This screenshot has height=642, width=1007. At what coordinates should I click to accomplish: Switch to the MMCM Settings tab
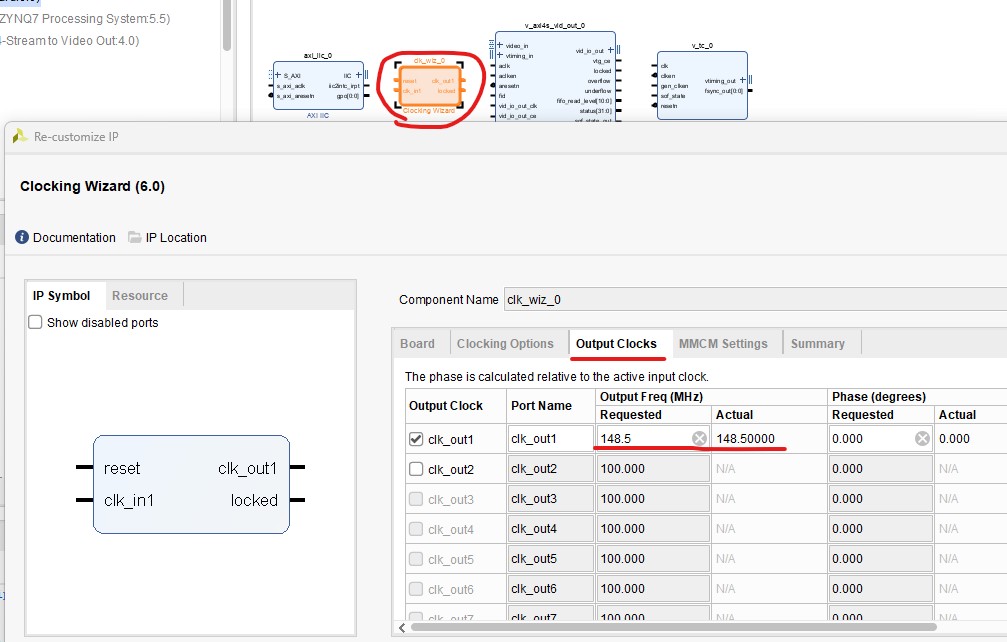(723, 344)
